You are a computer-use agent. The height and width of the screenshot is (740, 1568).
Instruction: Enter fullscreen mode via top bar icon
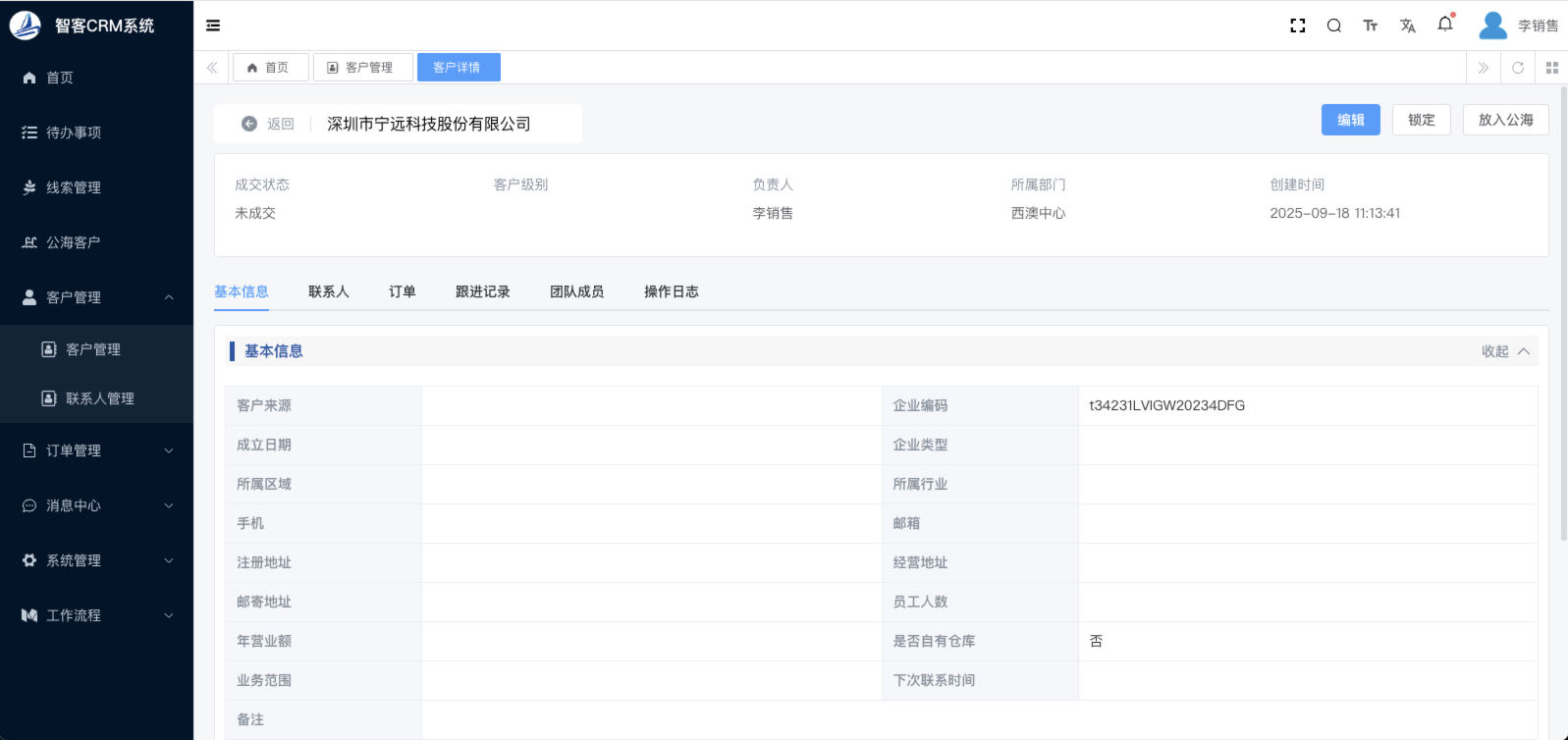tap(1297, 26)
